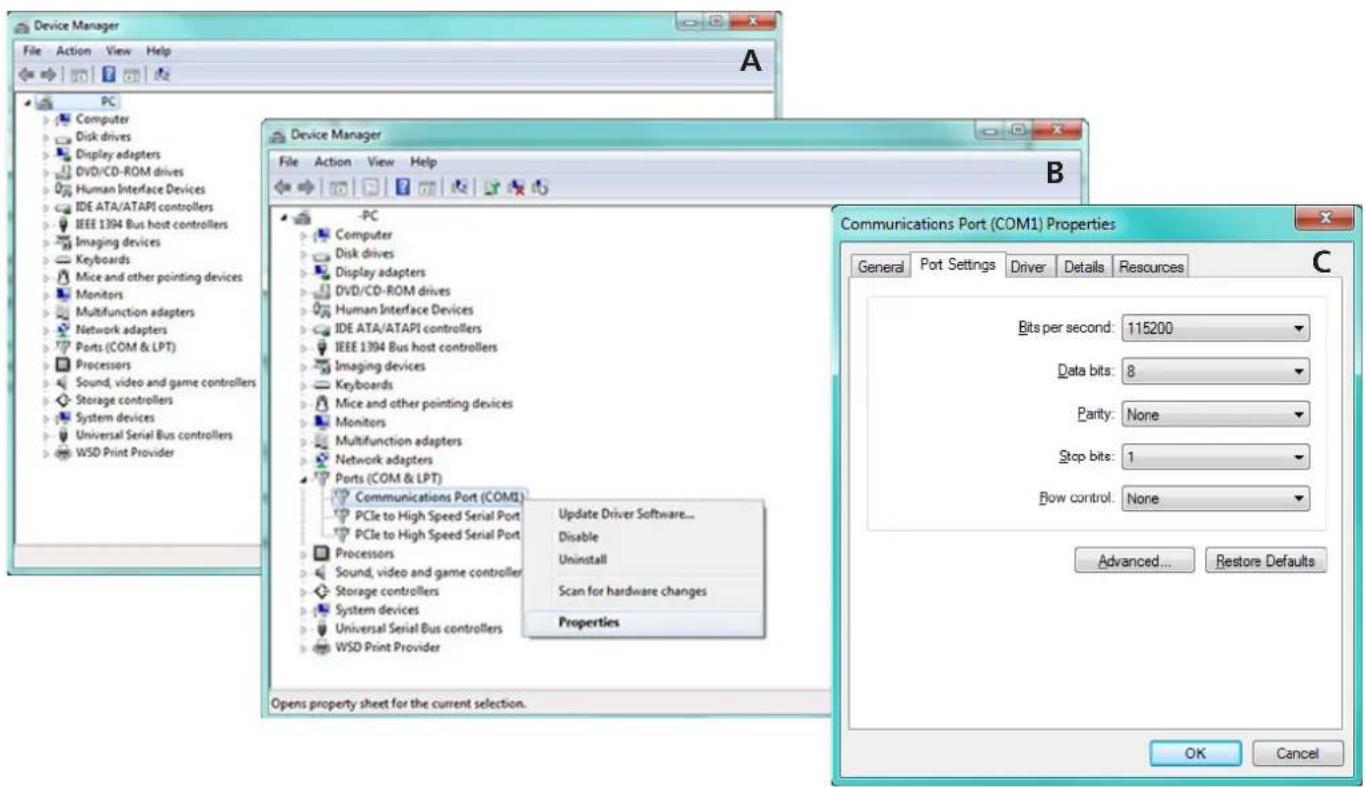The image size is (1365, 787).
Task: Switch to Resources tab in COM1 Properties
Action: tap(1151, 267)
